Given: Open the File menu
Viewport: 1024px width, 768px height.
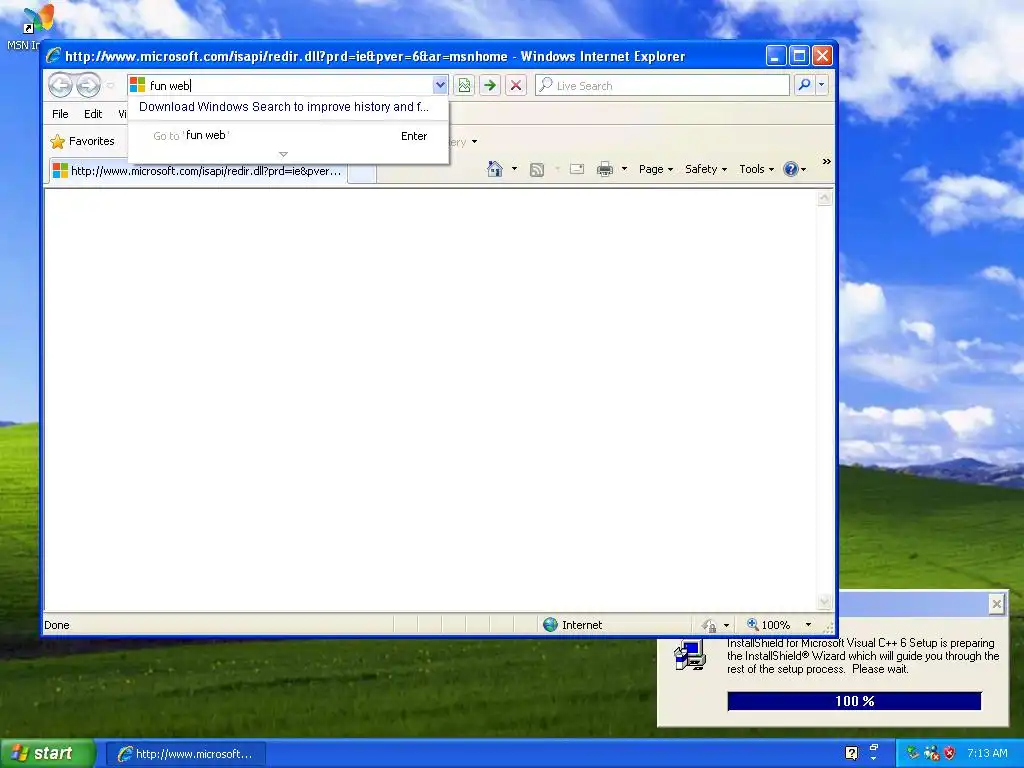Looking at the screenshot, I should pyautogui.click(x=60, y=114).
